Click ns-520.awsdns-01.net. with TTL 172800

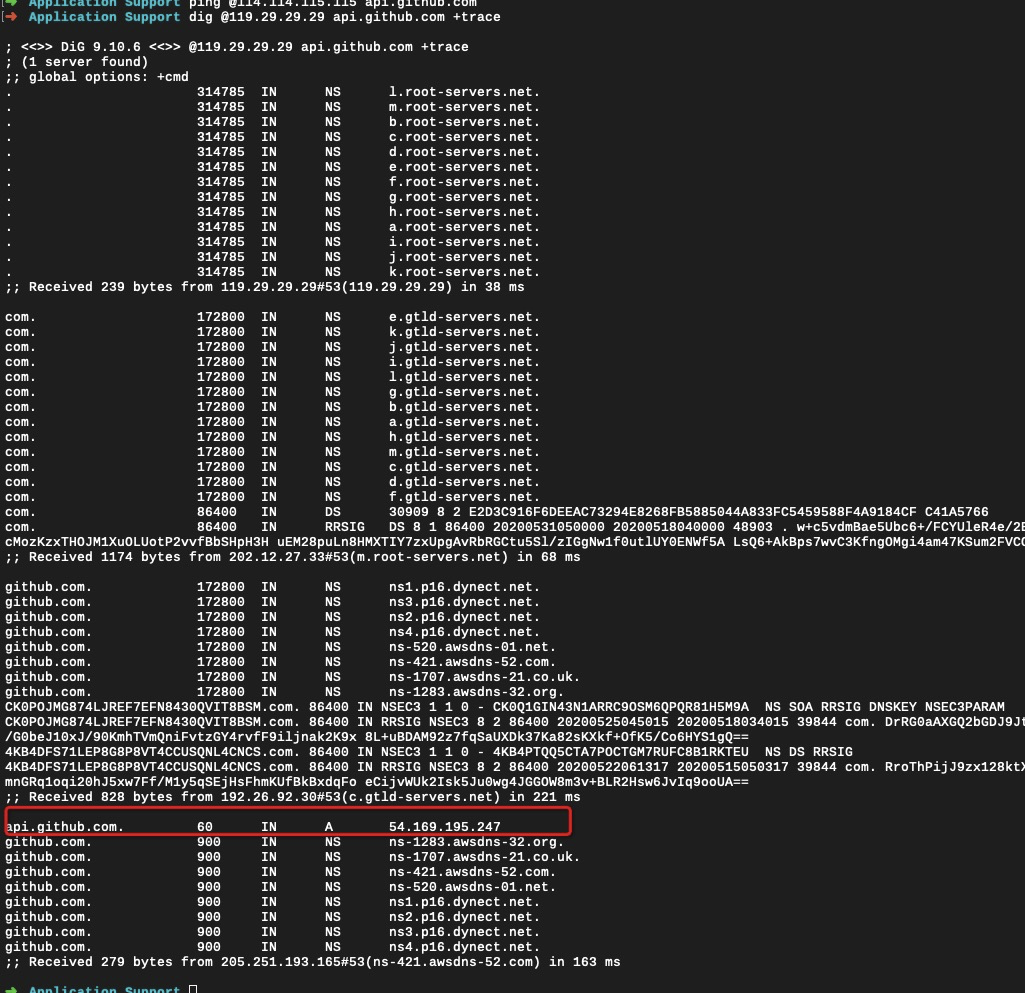click(x=472, y=647)
